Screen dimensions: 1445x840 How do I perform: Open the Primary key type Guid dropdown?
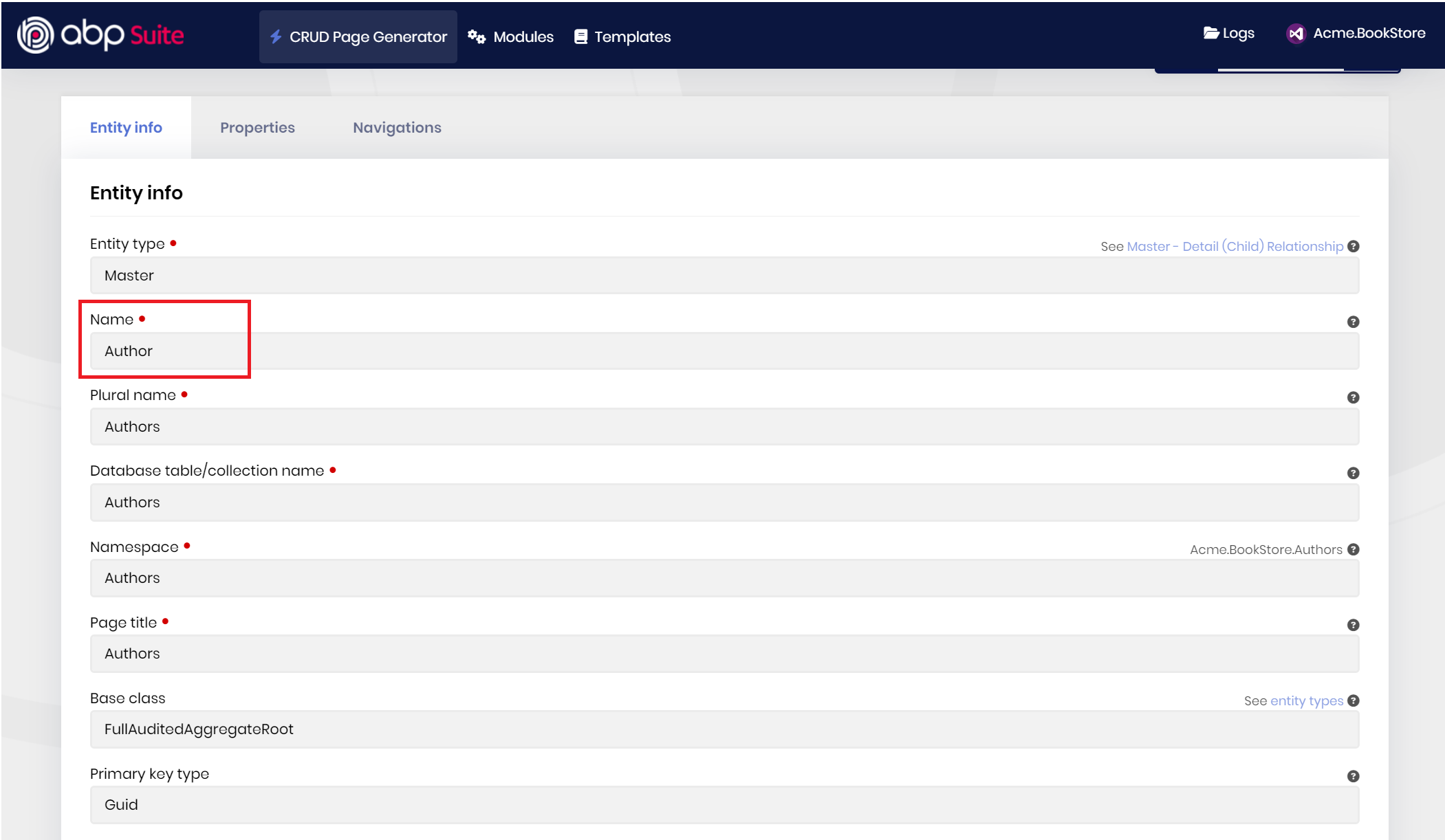(x=724, y=805)
